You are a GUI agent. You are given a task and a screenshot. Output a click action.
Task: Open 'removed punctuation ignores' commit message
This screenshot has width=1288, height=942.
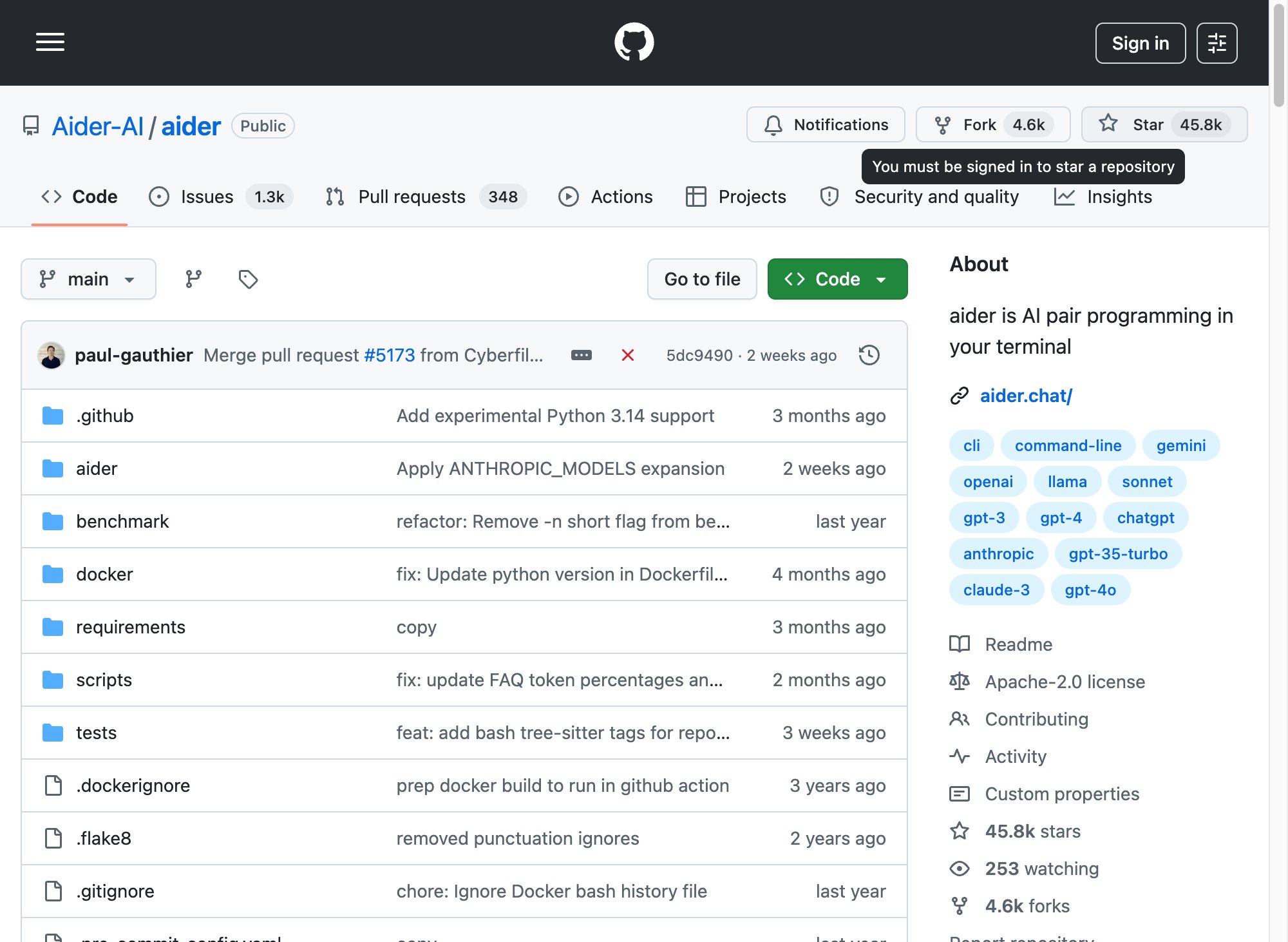pyautogui.click(x=518, y=838)
